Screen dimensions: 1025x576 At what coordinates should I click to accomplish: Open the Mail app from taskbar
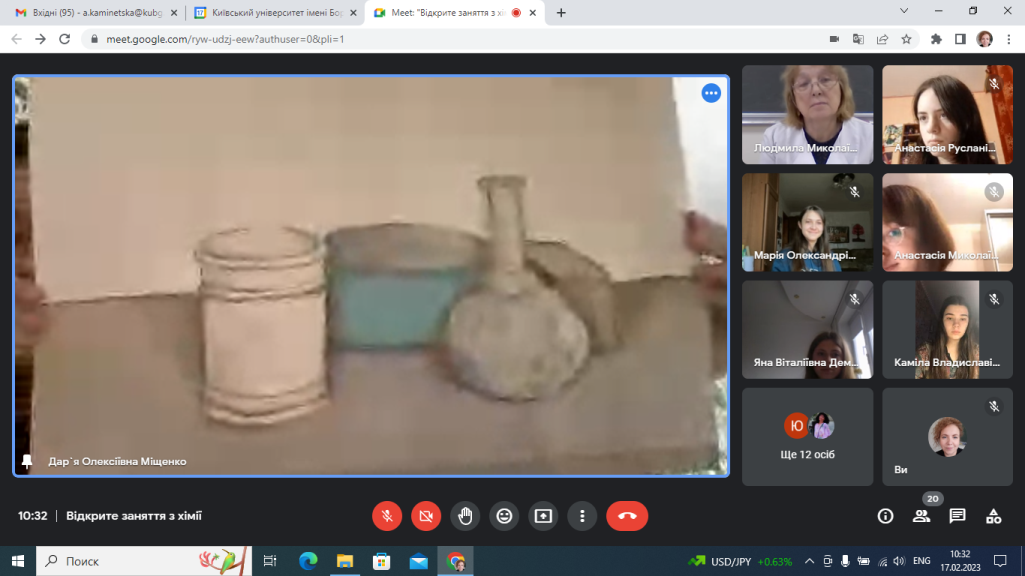point(418,561)
